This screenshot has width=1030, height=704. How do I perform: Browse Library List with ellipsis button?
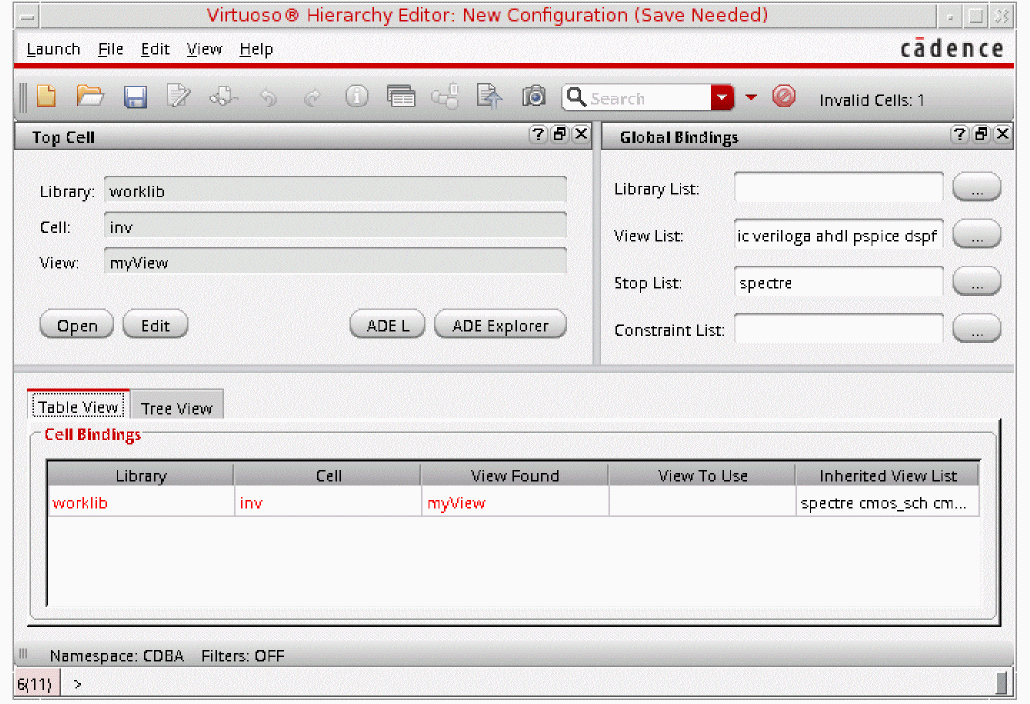pyautogui.click(x=976, y=188)
